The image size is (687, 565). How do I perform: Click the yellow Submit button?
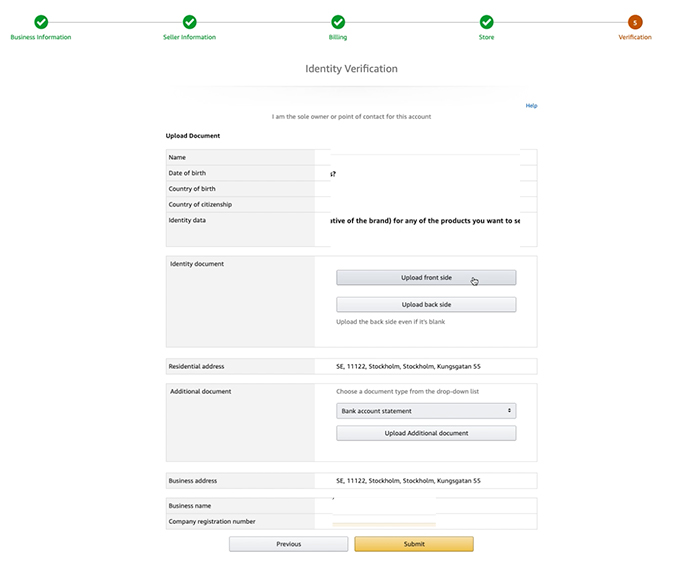(413, 544)
